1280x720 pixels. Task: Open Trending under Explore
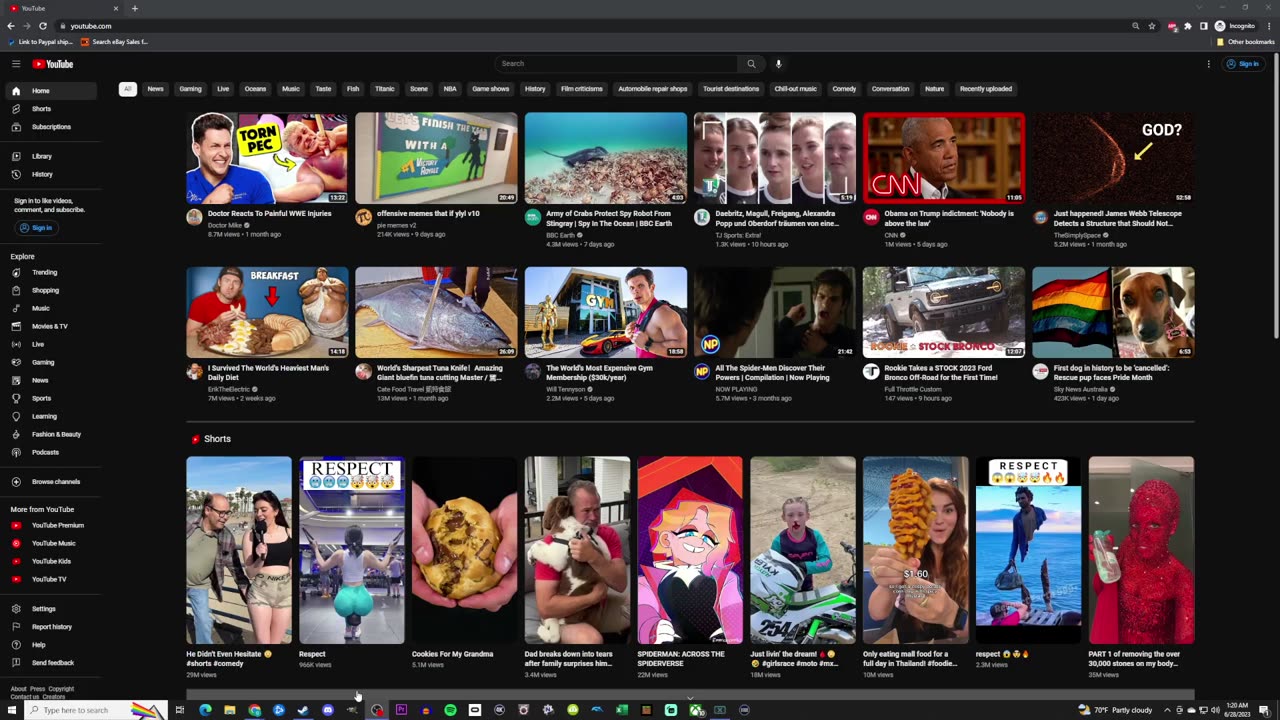coord(49,272)
